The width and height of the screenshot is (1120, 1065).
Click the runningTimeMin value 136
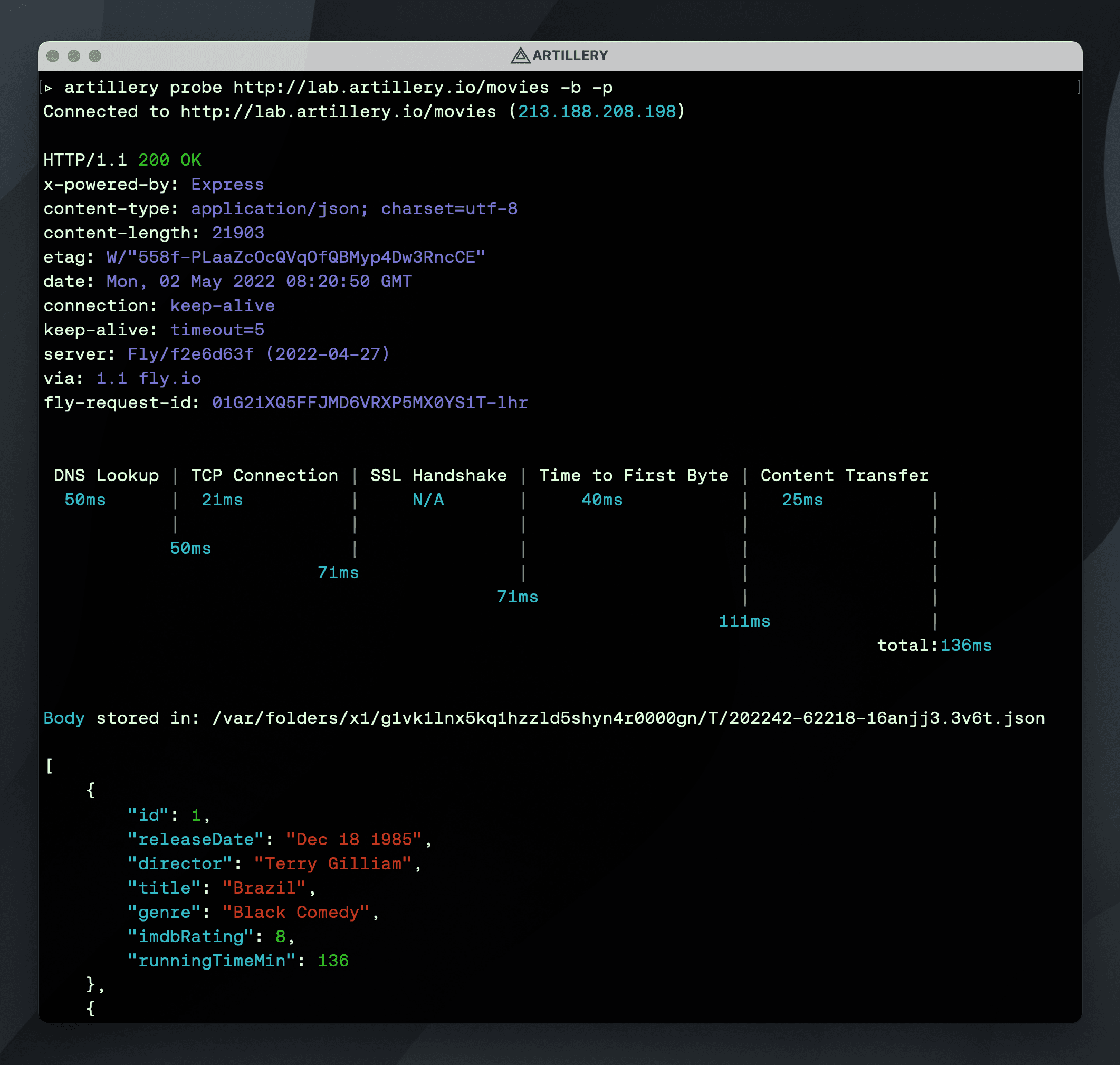point(333,961)
